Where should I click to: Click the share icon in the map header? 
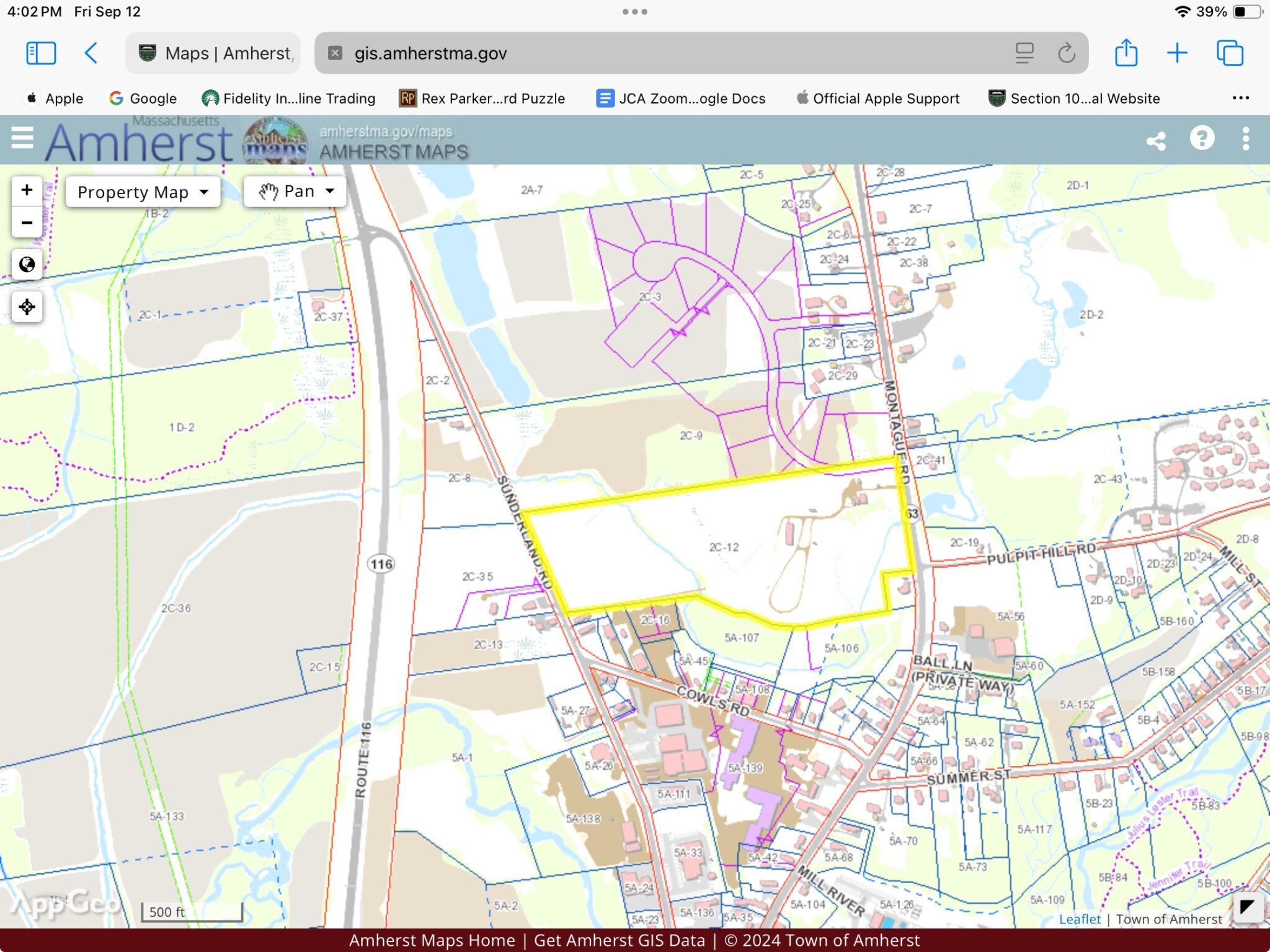(x=1156, y=141)
